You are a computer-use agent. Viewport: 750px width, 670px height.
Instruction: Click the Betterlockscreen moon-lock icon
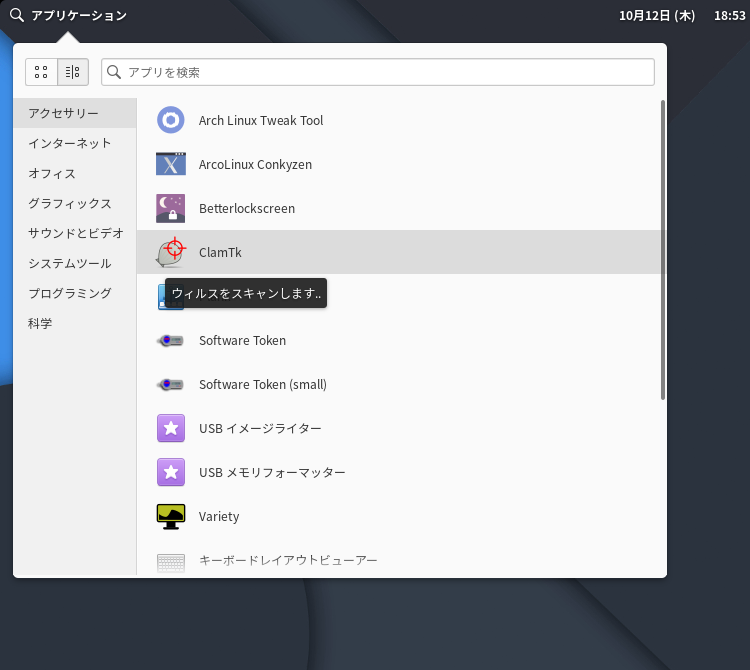(x=171, y=208)
